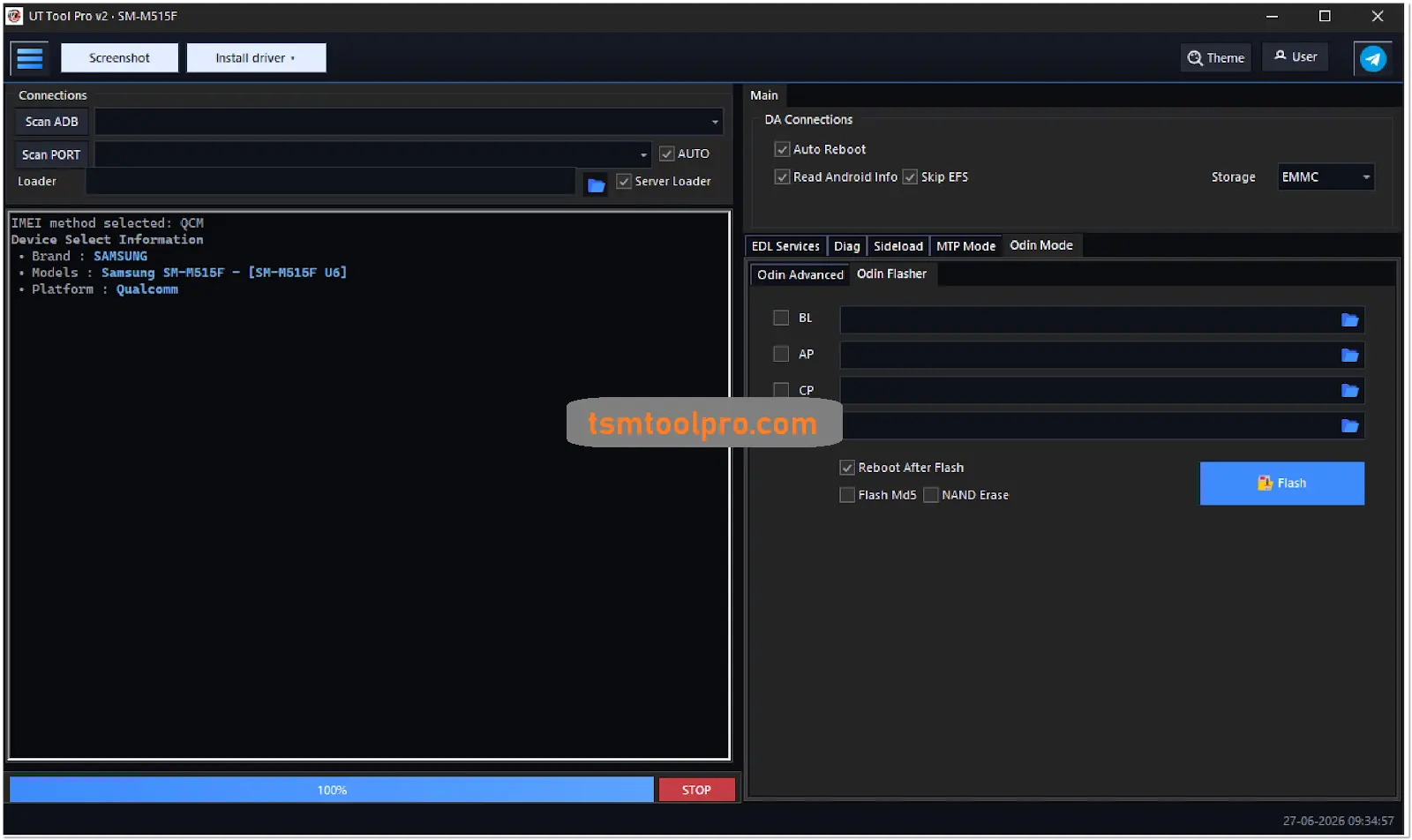1412x840 pixels.
Task: Minimize the UT Tool Pro window
Action: [x=1272, y=16]
